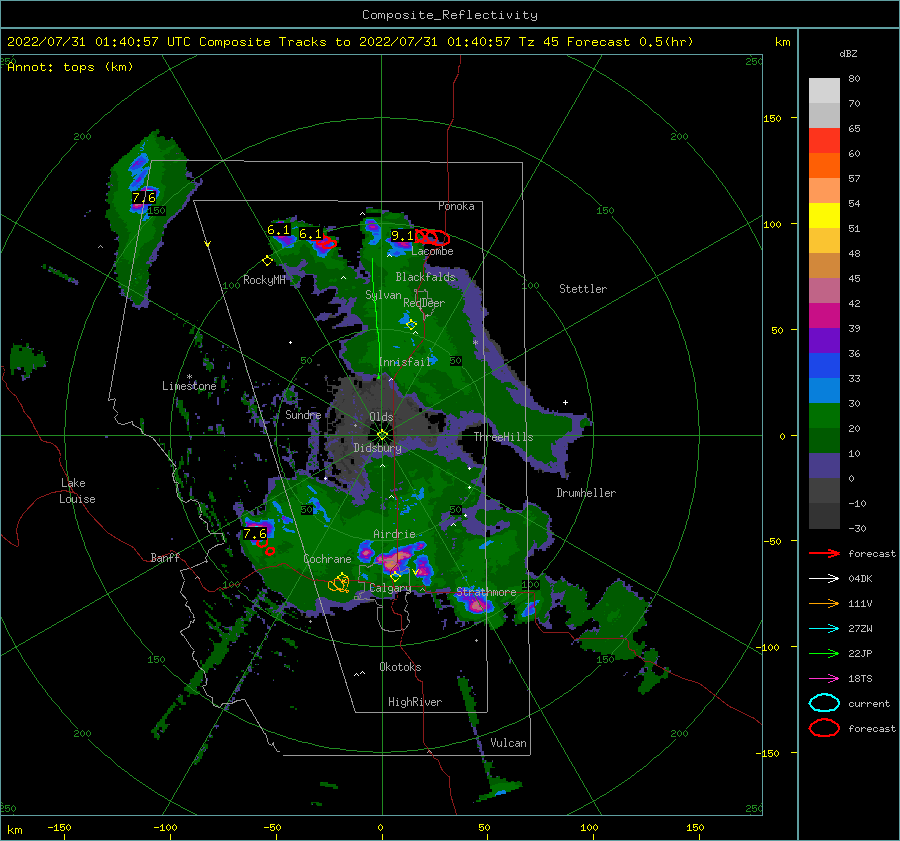Click the Banff label
This screenshot has height=841, width=900.
click(165, 558)
